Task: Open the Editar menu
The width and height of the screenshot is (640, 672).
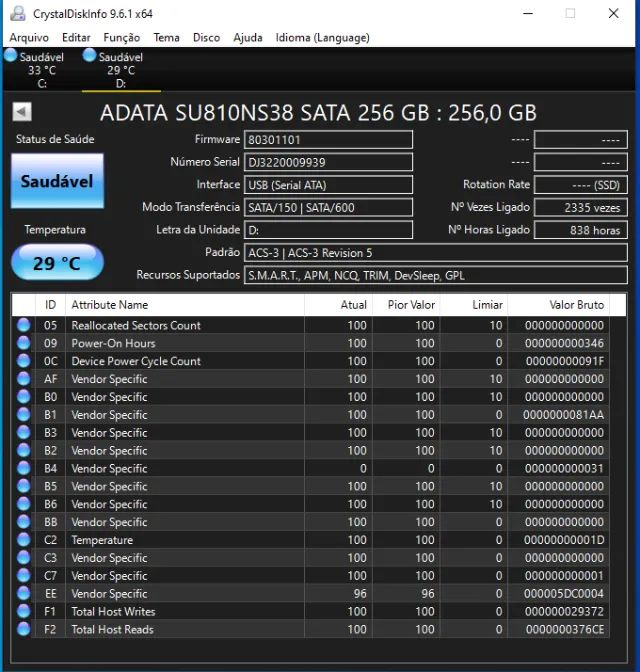Action: click(76, 38)
